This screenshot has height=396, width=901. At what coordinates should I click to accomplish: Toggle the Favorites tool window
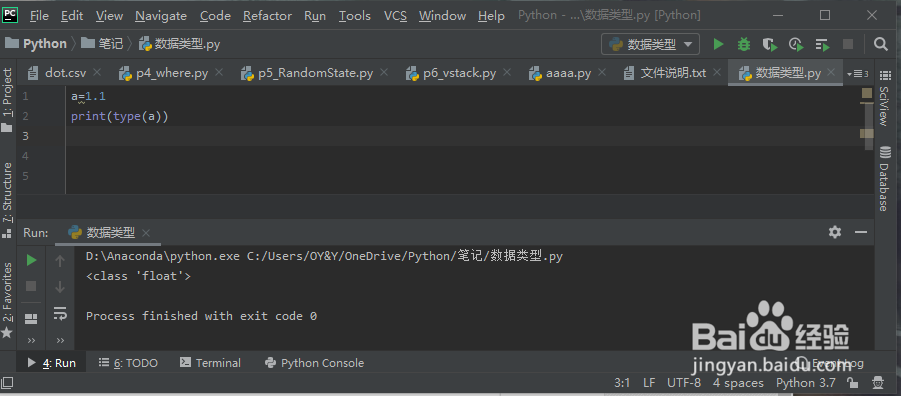pos(7,300)
